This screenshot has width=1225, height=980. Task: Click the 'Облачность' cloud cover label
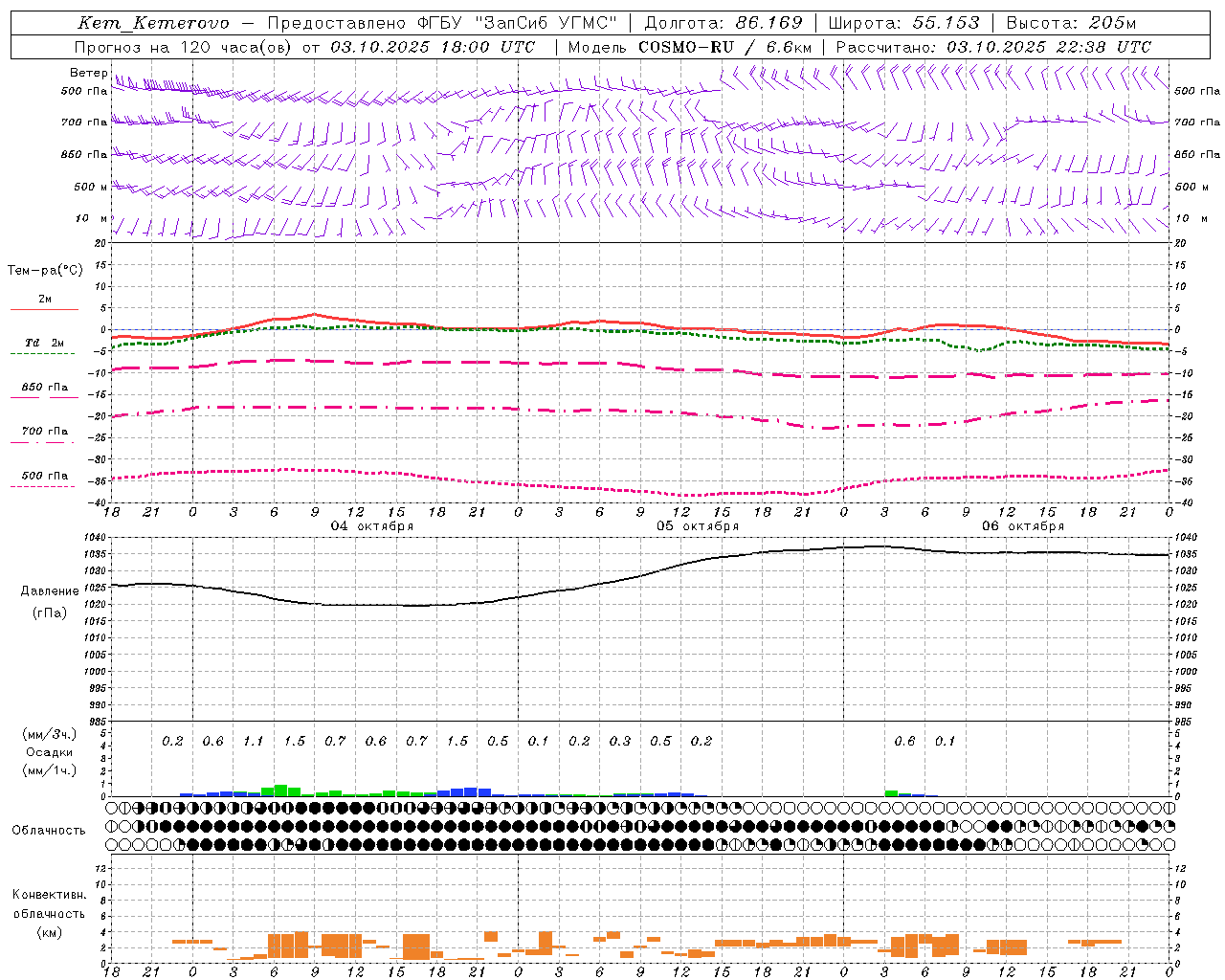pyautogui.click(x=49, y=831)
